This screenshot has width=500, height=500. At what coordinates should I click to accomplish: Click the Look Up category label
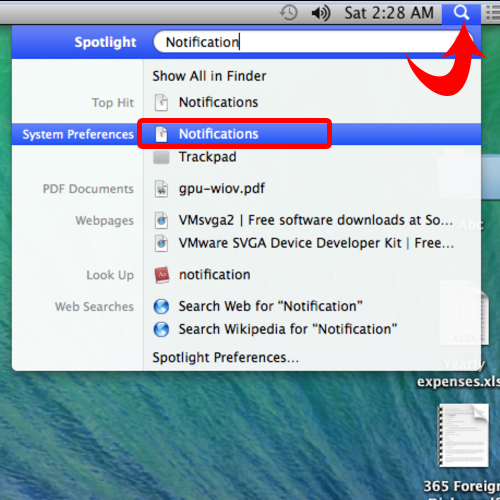(110, 275)
